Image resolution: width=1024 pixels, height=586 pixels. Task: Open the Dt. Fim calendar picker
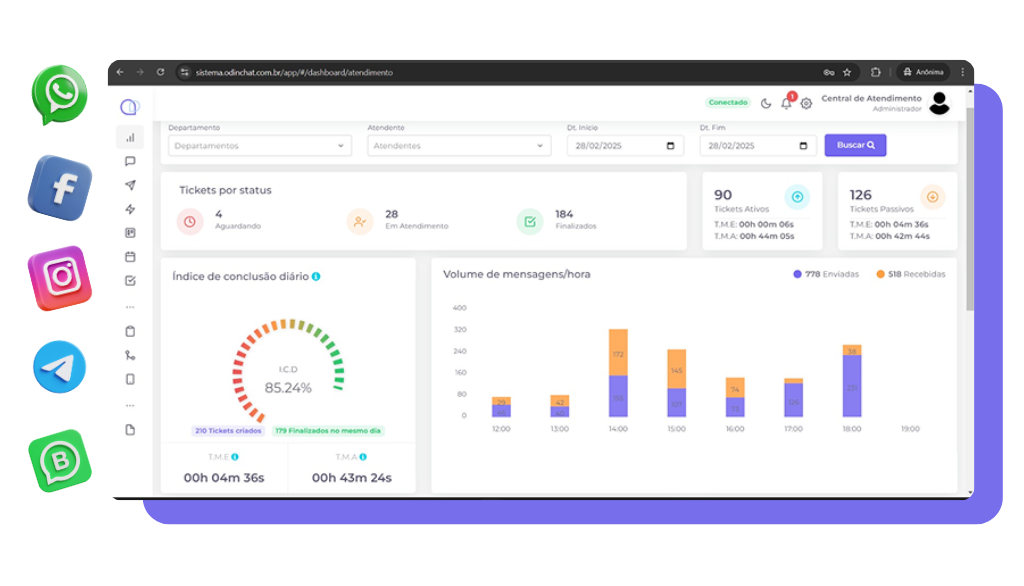tap(803, 146)
